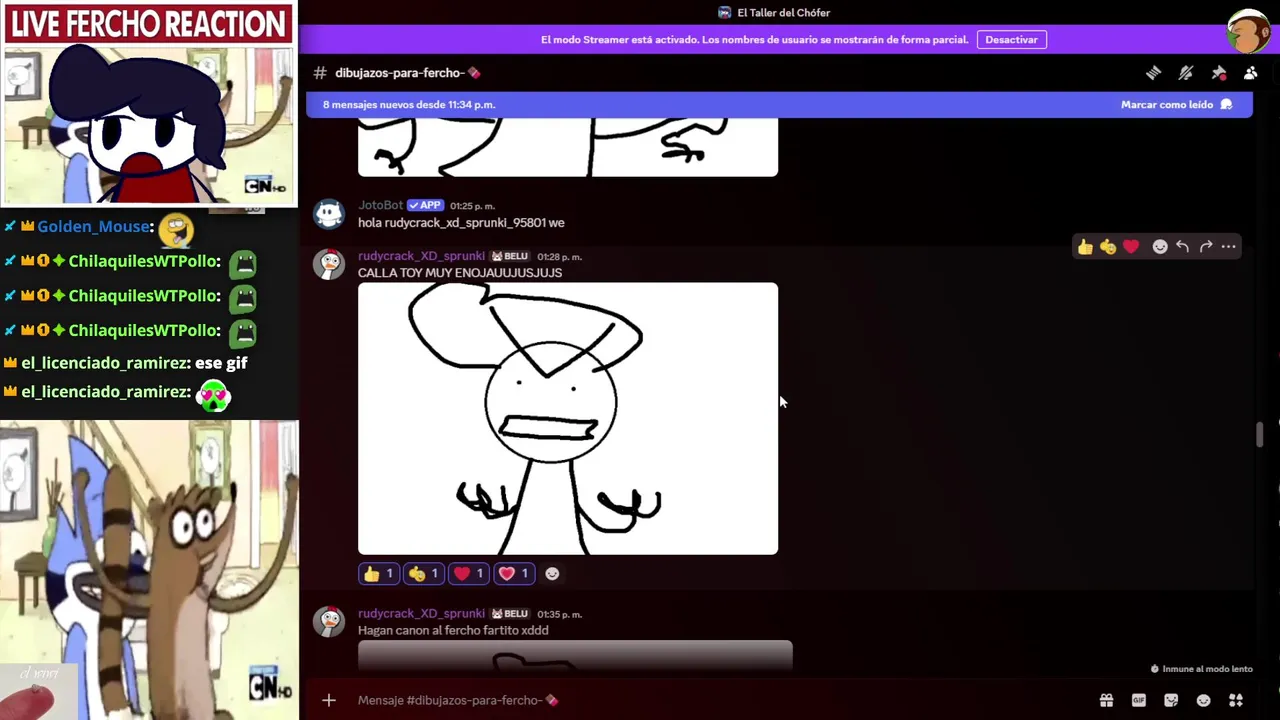Click the dibujazos-para-fercho channel name header

(407, 73)
